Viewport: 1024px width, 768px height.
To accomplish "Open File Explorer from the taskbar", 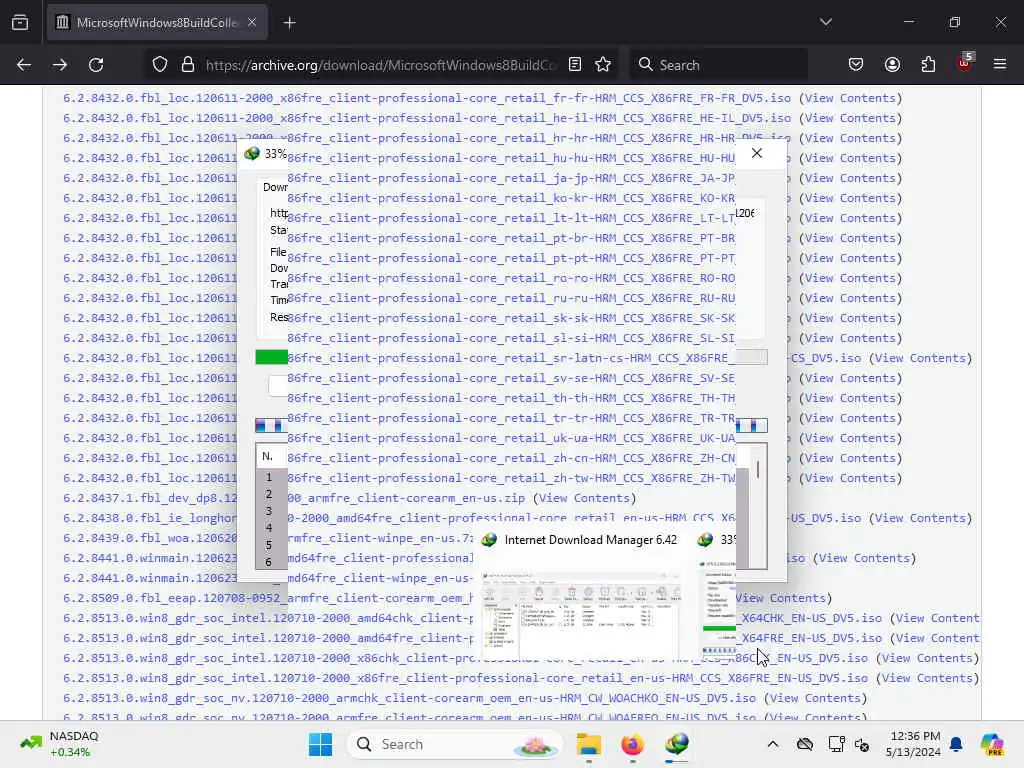I will 588,744.
